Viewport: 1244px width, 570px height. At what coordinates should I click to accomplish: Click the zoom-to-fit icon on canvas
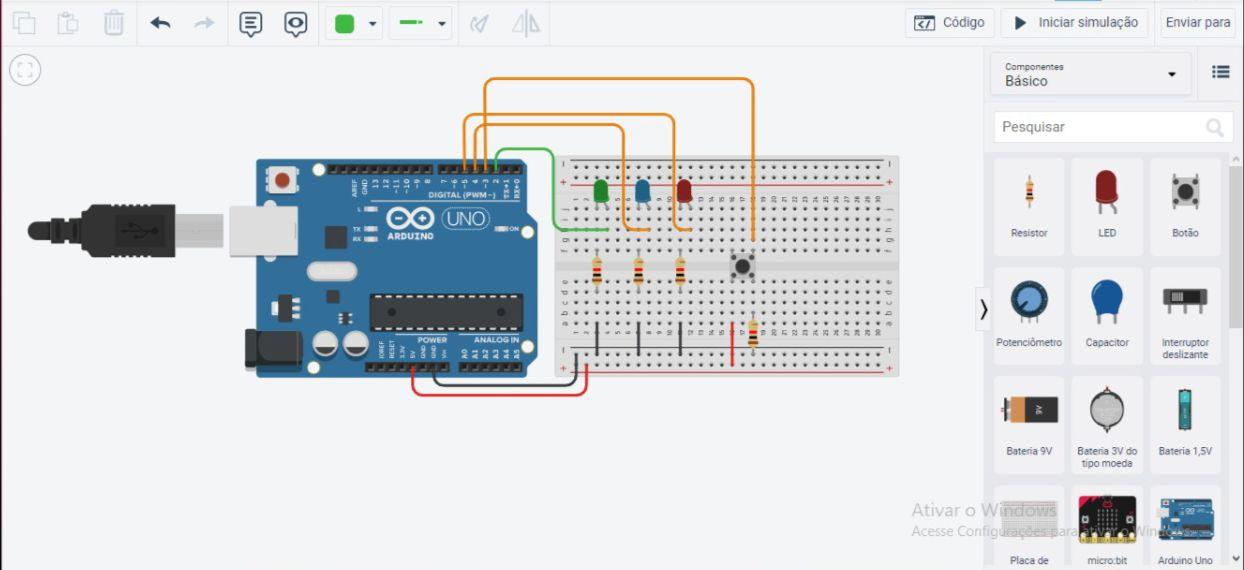pos(25,70)
